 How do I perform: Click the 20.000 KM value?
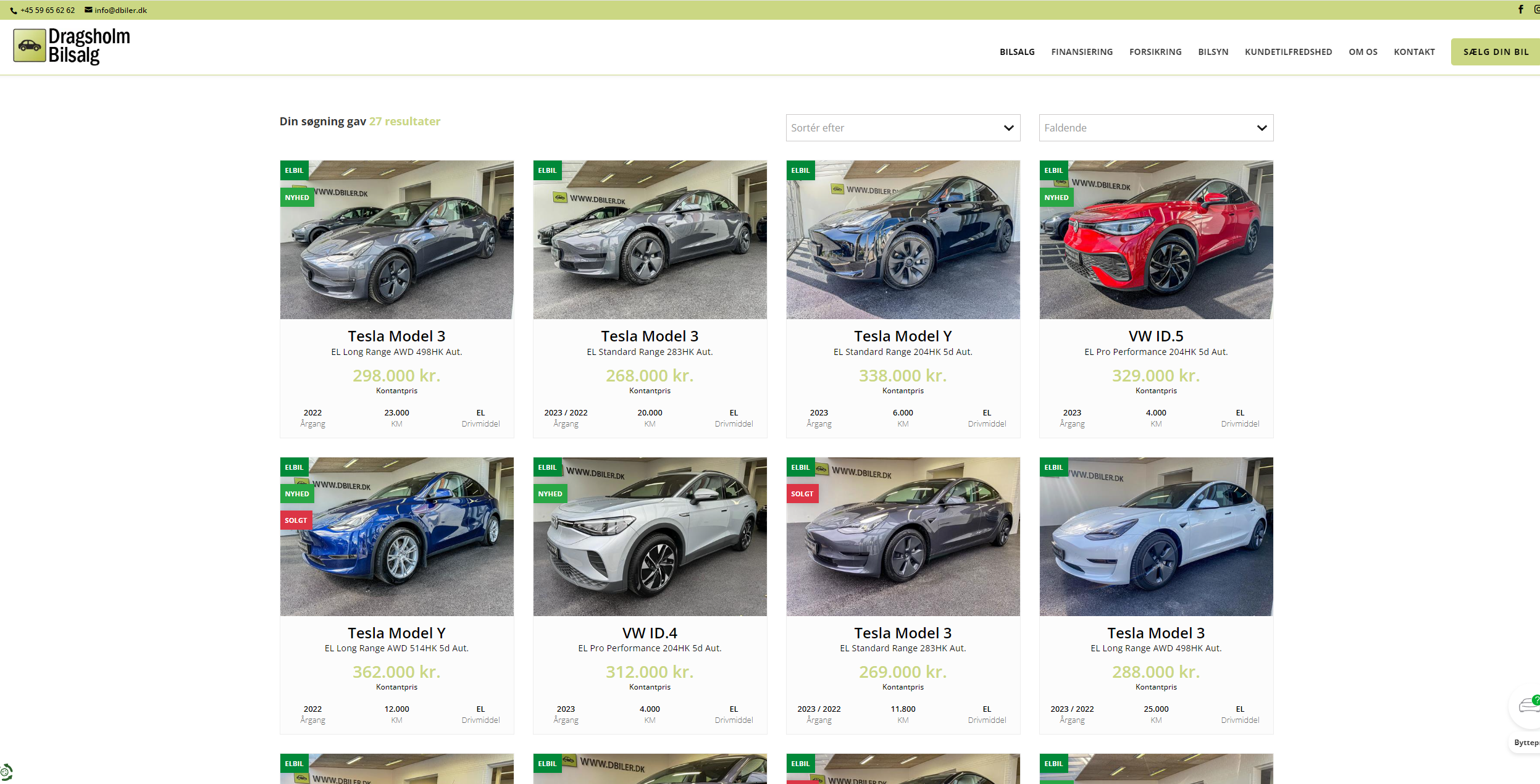[650, 412]
